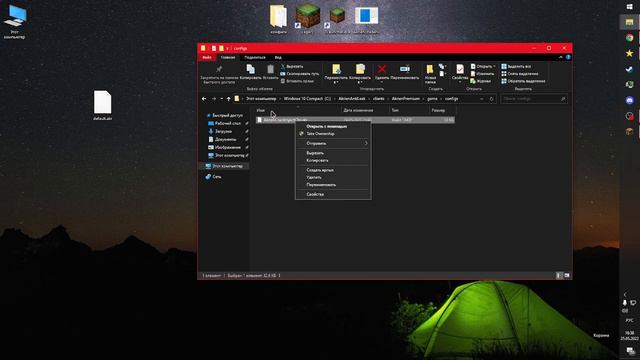
Task: Open Сеть in navigation pane
Action: point(213,177)
